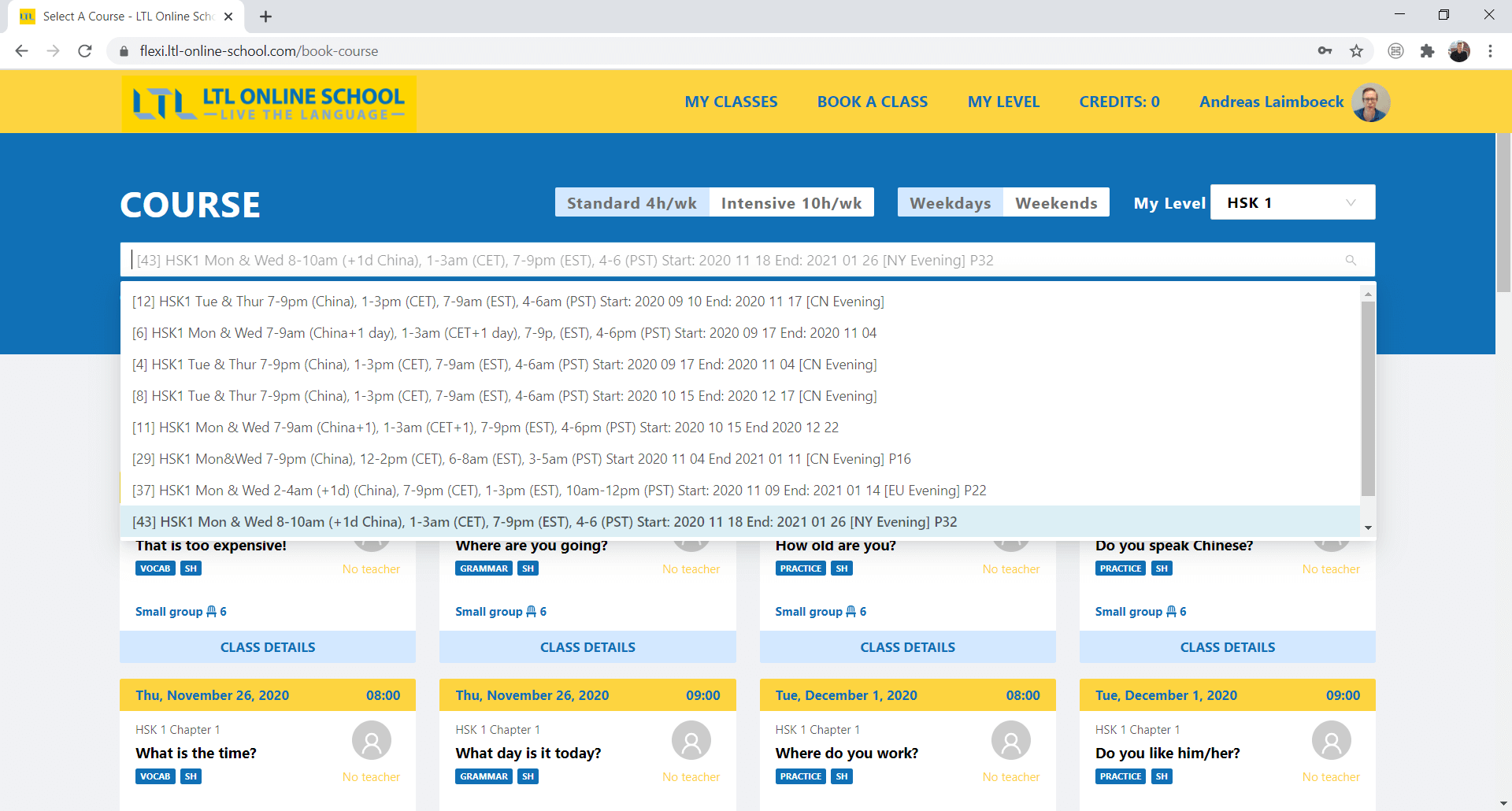Screen dimensions: 1512x811
Task: Click the search magnifier icon in course field
Action: (x=1351, y=261)
